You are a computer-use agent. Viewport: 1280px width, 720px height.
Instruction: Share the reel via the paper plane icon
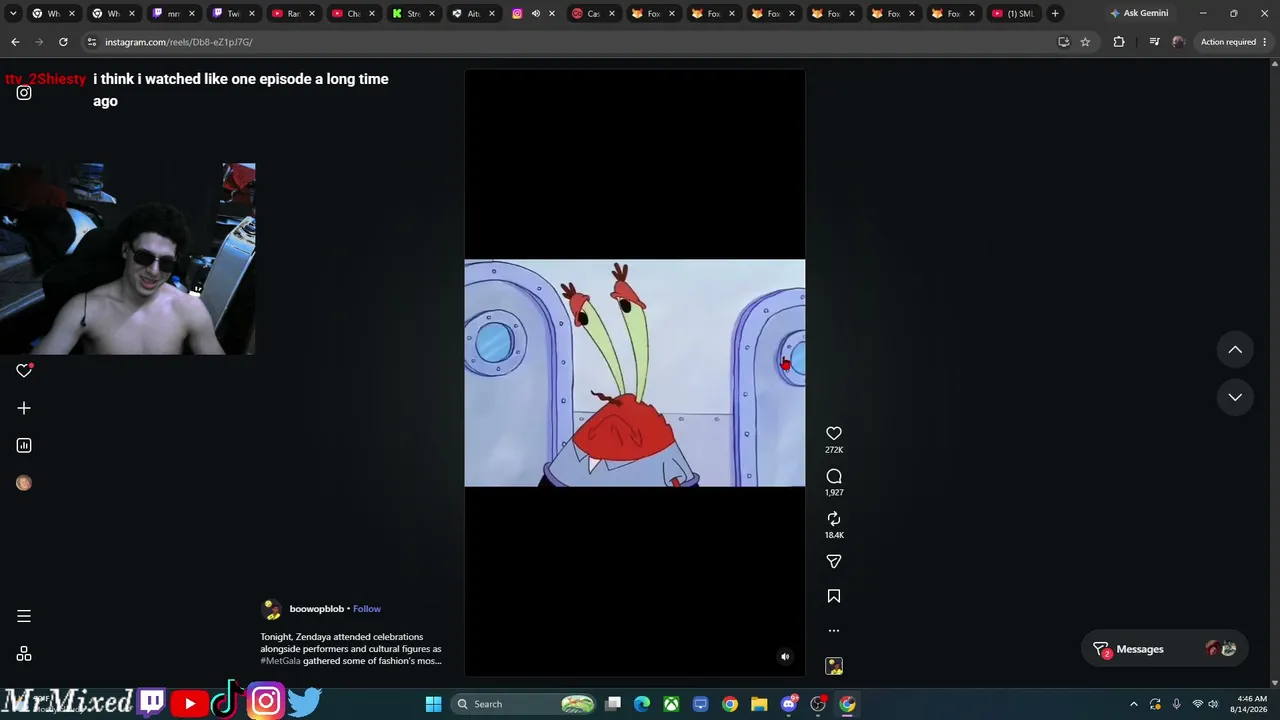coord(834,561)
